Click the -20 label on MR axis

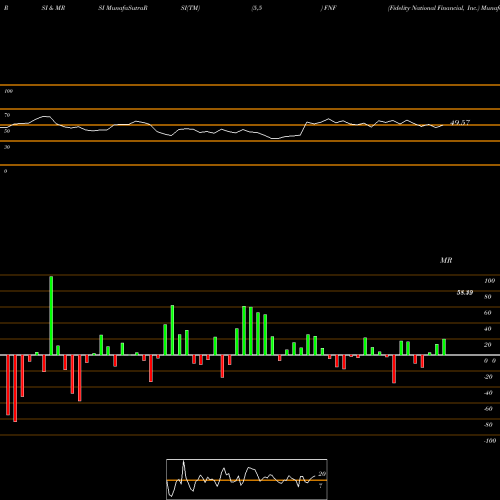coord(488,377)
